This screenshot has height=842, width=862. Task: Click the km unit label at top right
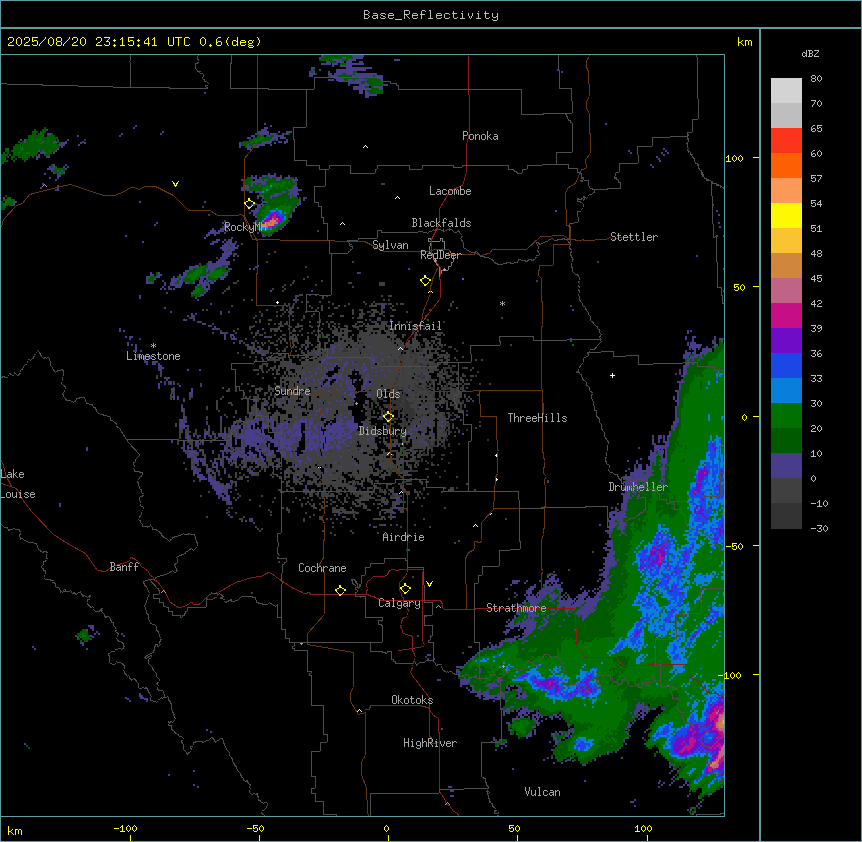tap(744, 42)
